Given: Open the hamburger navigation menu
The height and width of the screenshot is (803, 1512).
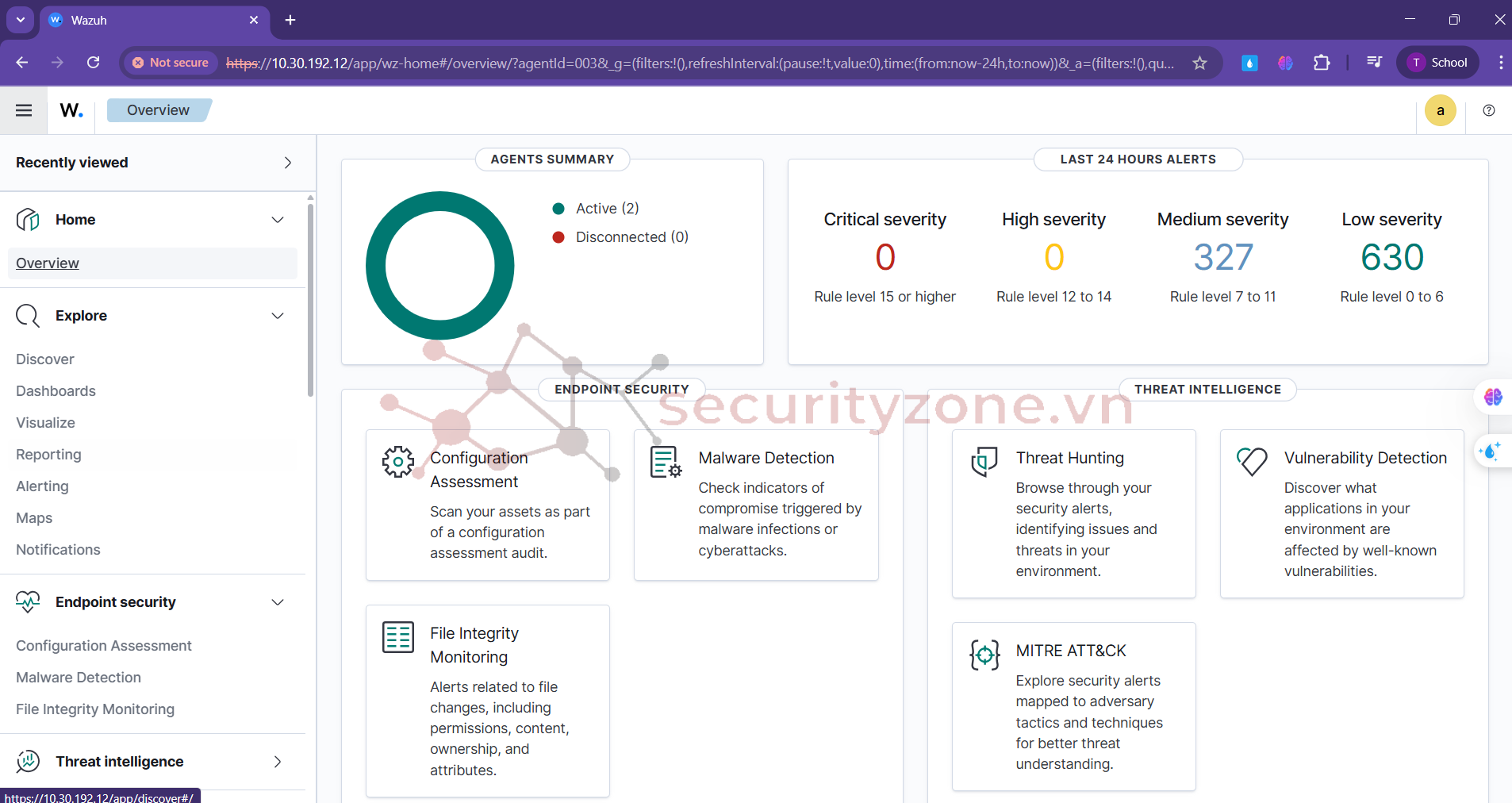Looking at the screenshot, I should (24, 110).
